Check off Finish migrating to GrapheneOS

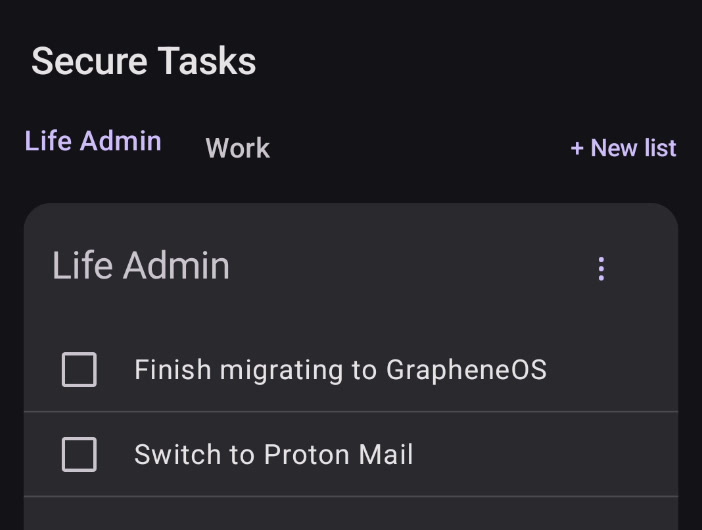tap(79, 369)
